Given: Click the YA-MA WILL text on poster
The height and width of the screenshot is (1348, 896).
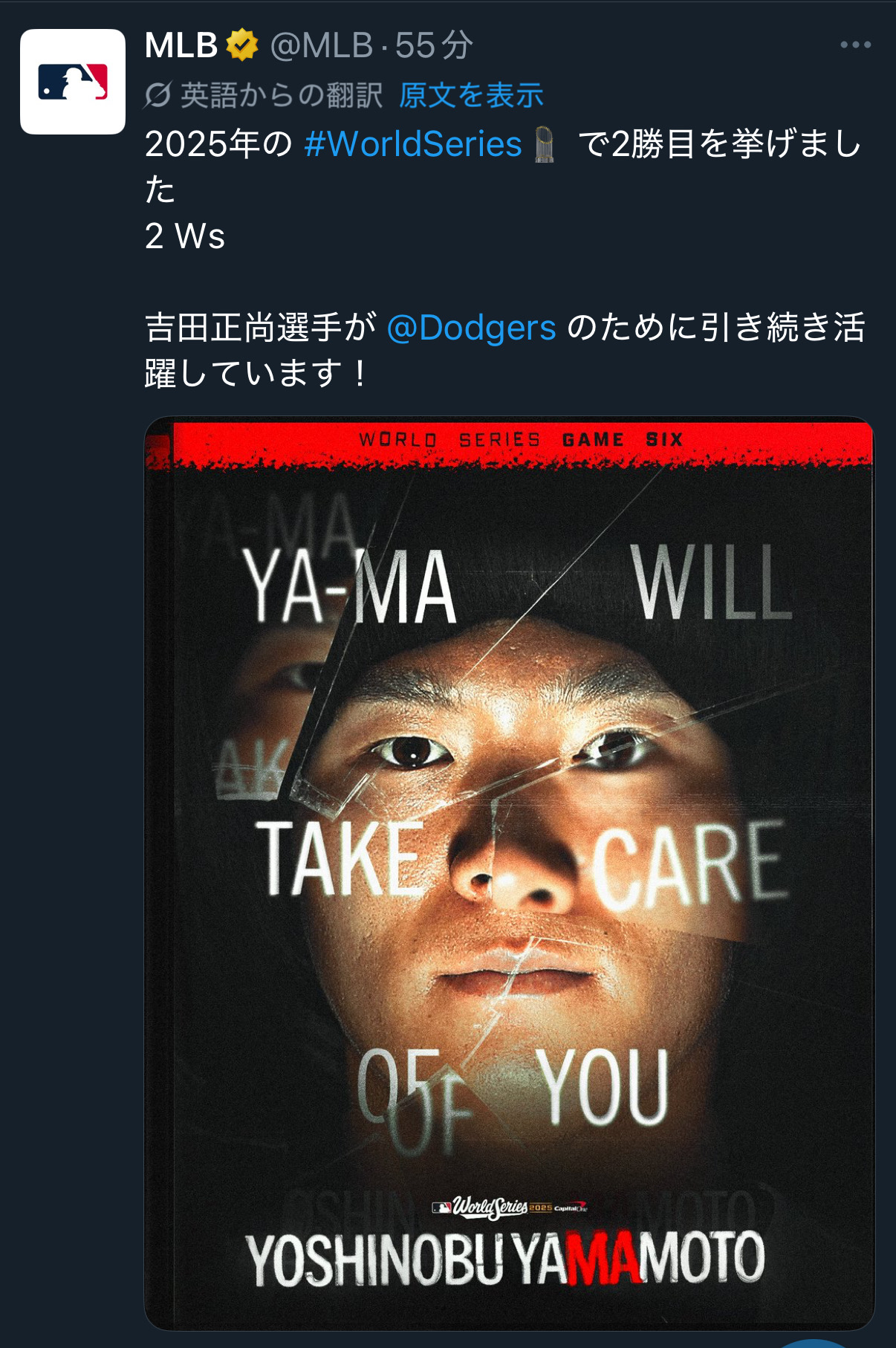Looking at the screenshot, I should coord(518,585).
